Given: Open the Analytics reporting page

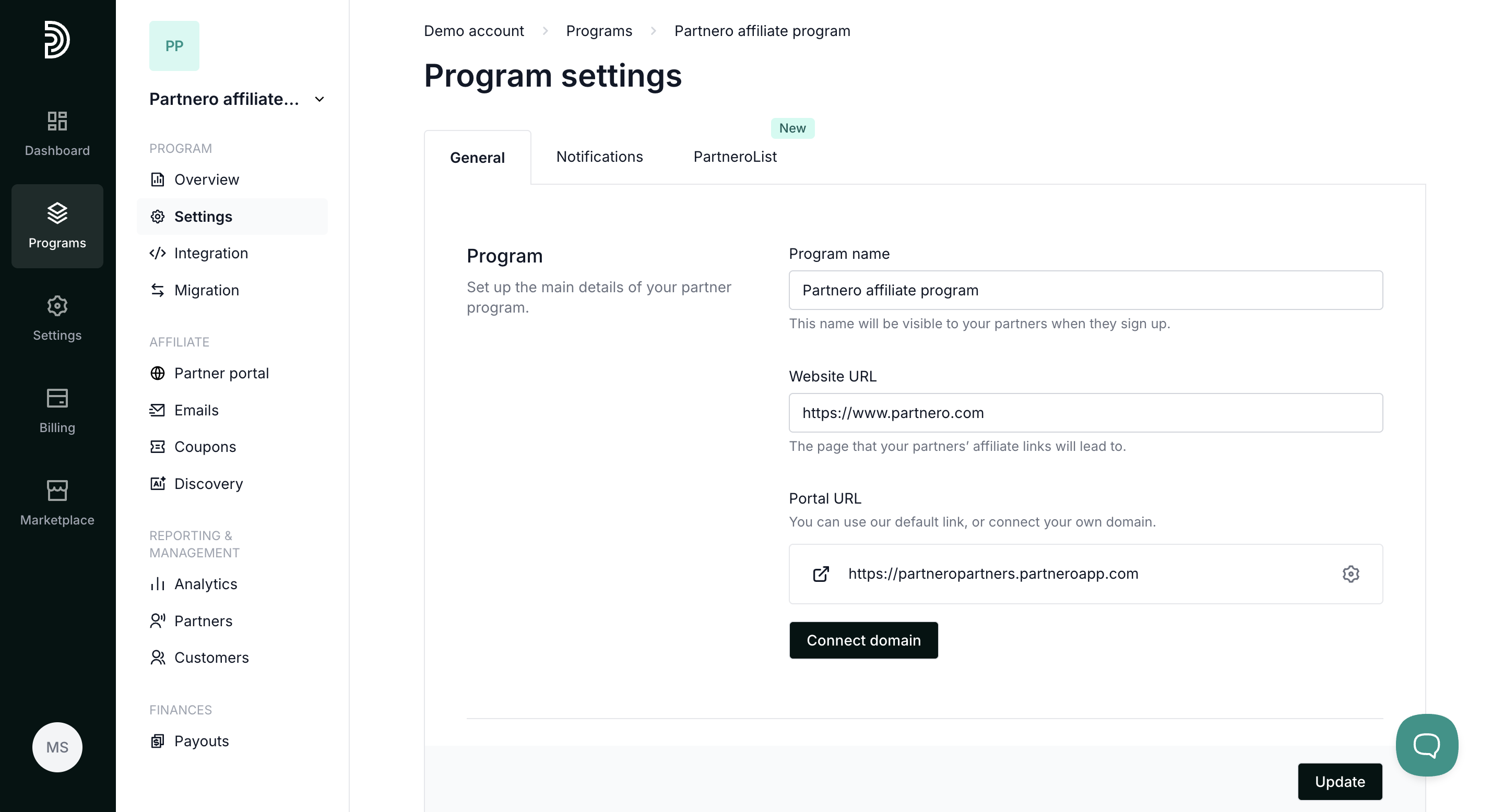Looking at the screenshot, I should [206, 584].
